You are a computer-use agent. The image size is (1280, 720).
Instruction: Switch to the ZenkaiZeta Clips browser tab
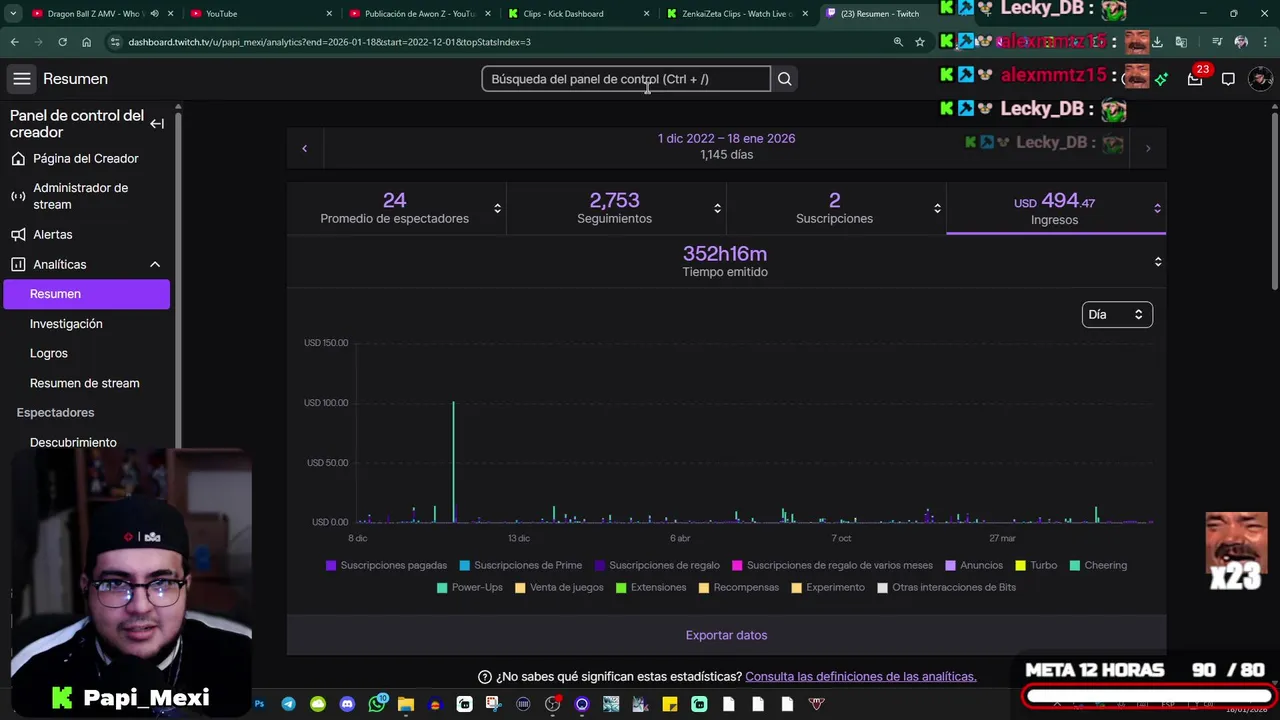pos(738,14)
